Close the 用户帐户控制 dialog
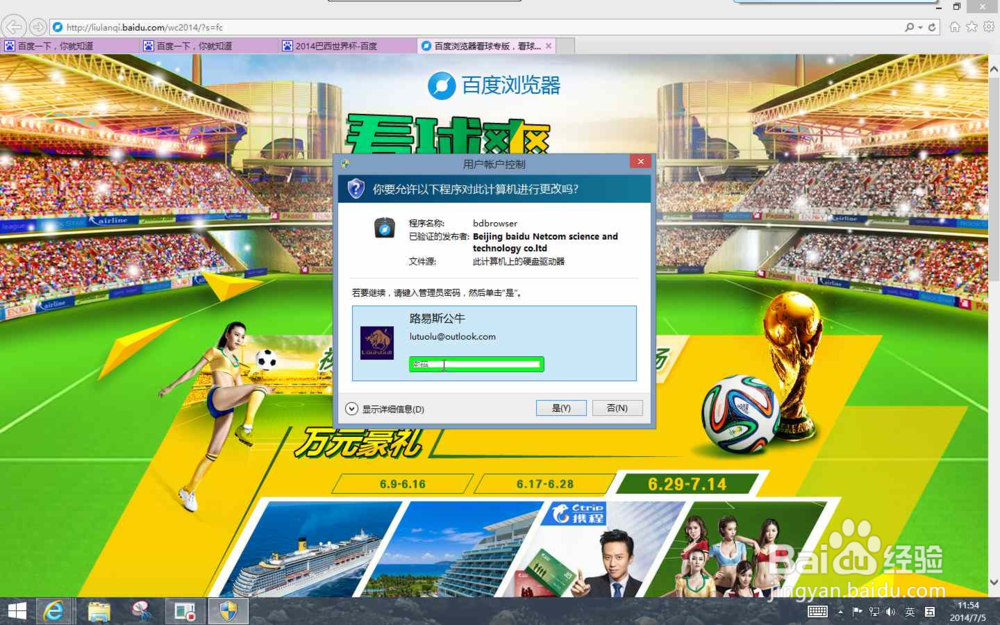Screen dimensions: 1000x625 640,161
